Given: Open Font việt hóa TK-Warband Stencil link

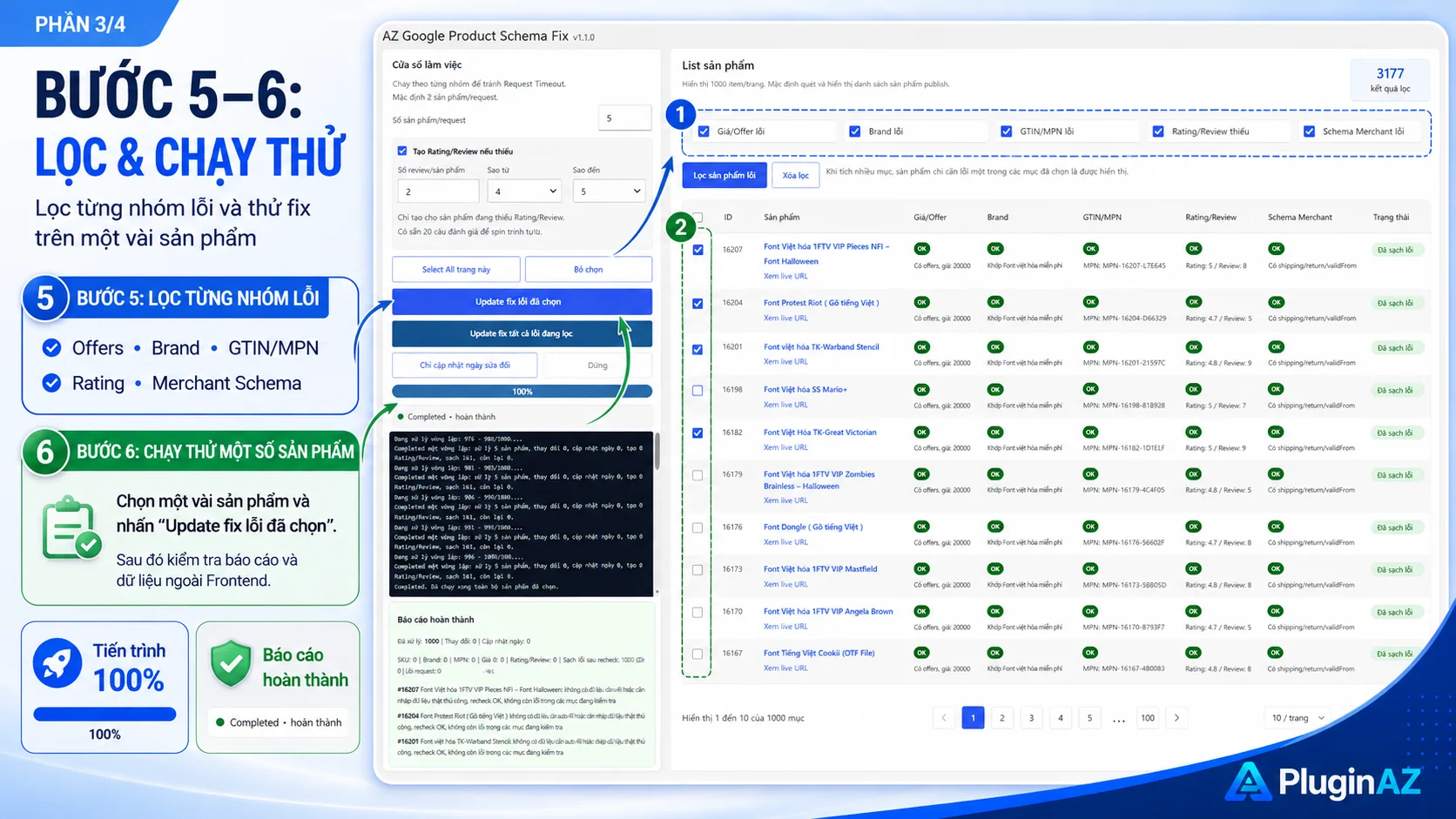Looking at the screenshot, I should (x=821, y=346).
